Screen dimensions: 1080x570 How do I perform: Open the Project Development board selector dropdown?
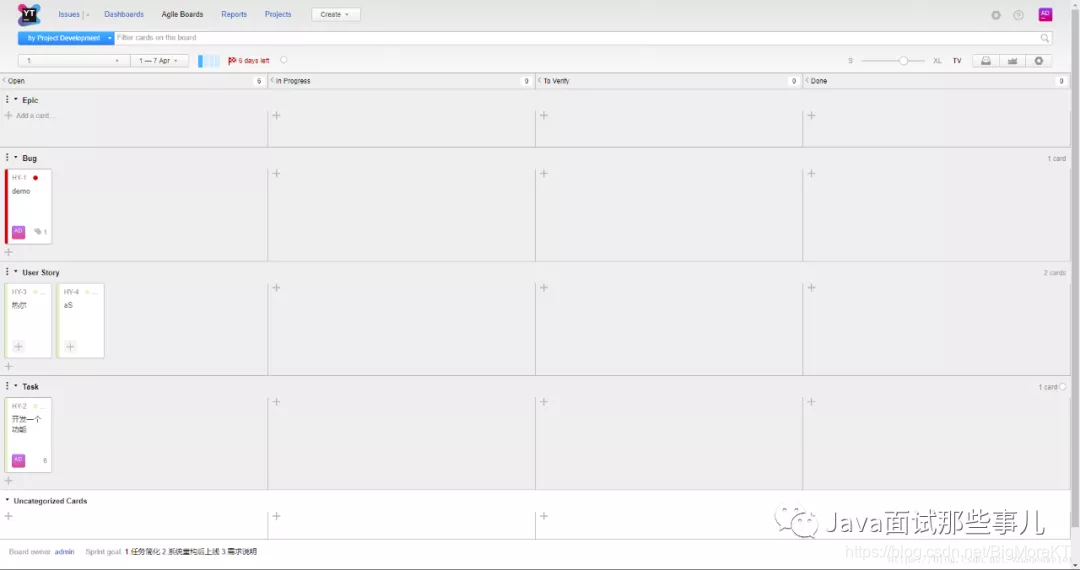coord(66,38)
